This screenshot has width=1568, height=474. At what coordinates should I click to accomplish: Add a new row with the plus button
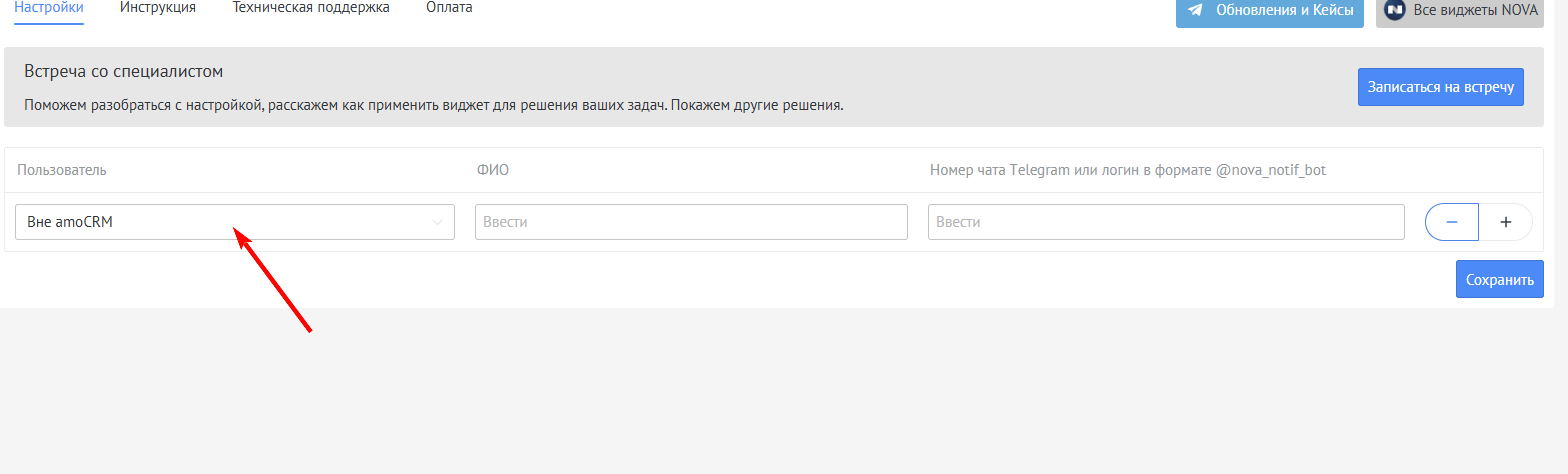(1505, 222)
